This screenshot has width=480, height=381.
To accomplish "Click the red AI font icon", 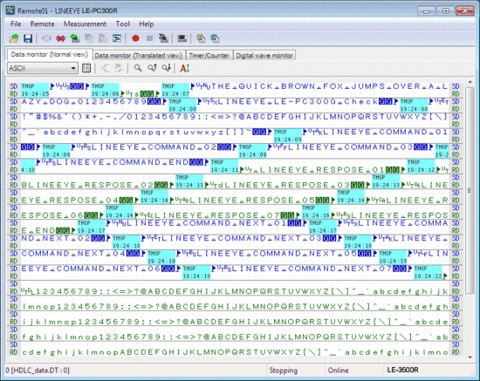I will tap(184, 68).
